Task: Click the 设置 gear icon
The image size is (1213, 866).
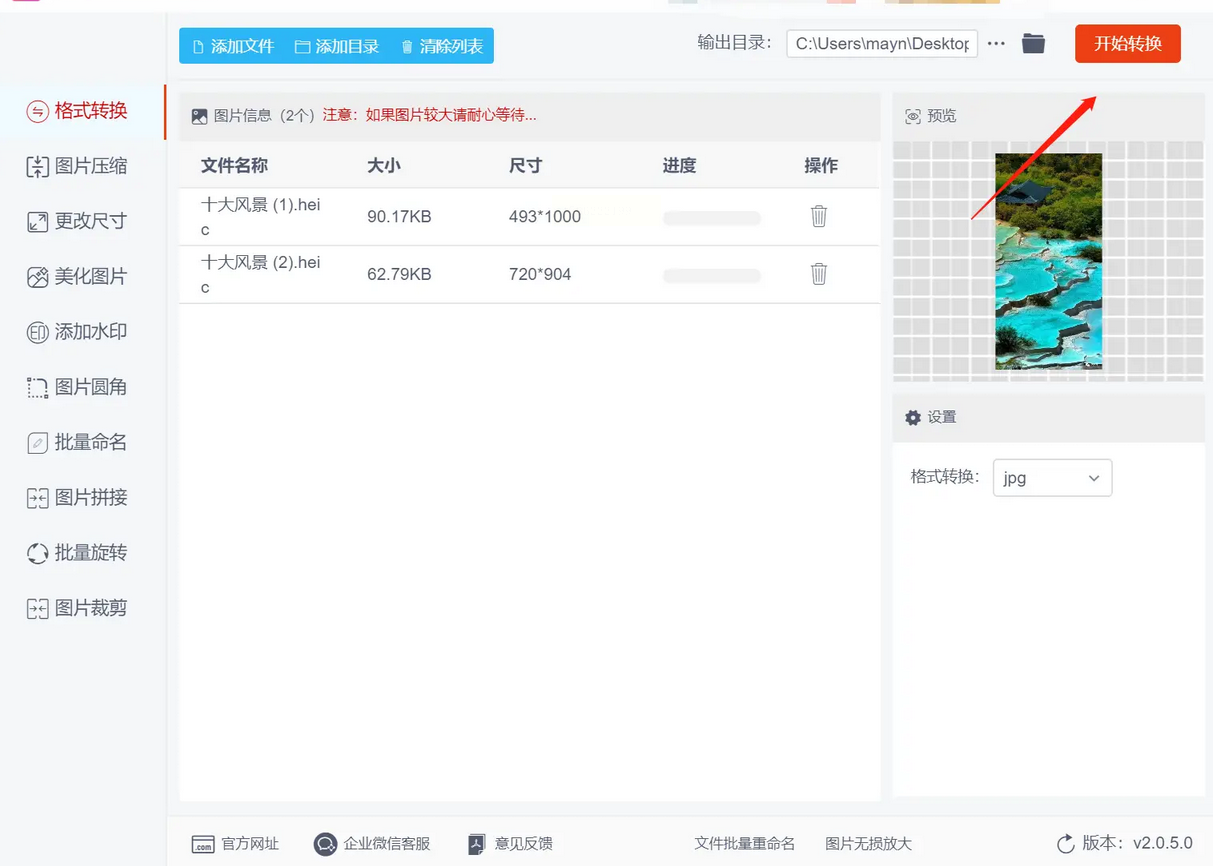Action: [912, 418]
